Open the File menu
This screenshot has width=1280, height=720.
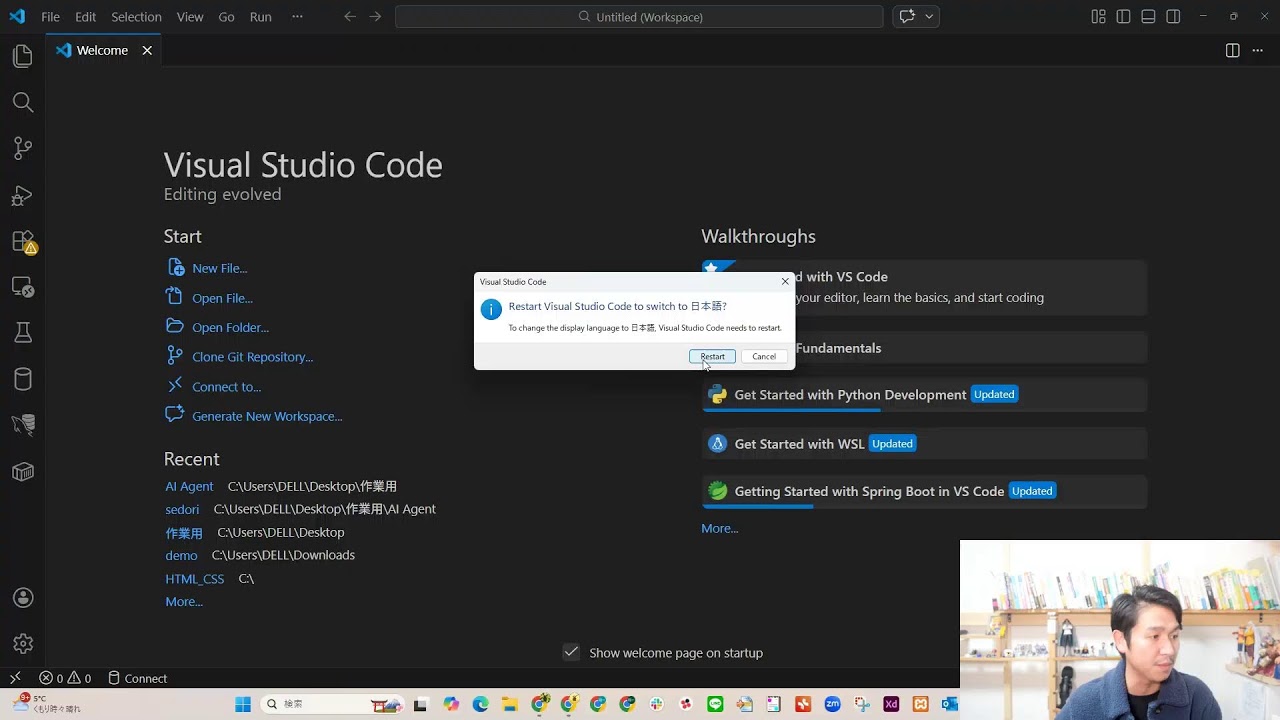coord(50,17)
